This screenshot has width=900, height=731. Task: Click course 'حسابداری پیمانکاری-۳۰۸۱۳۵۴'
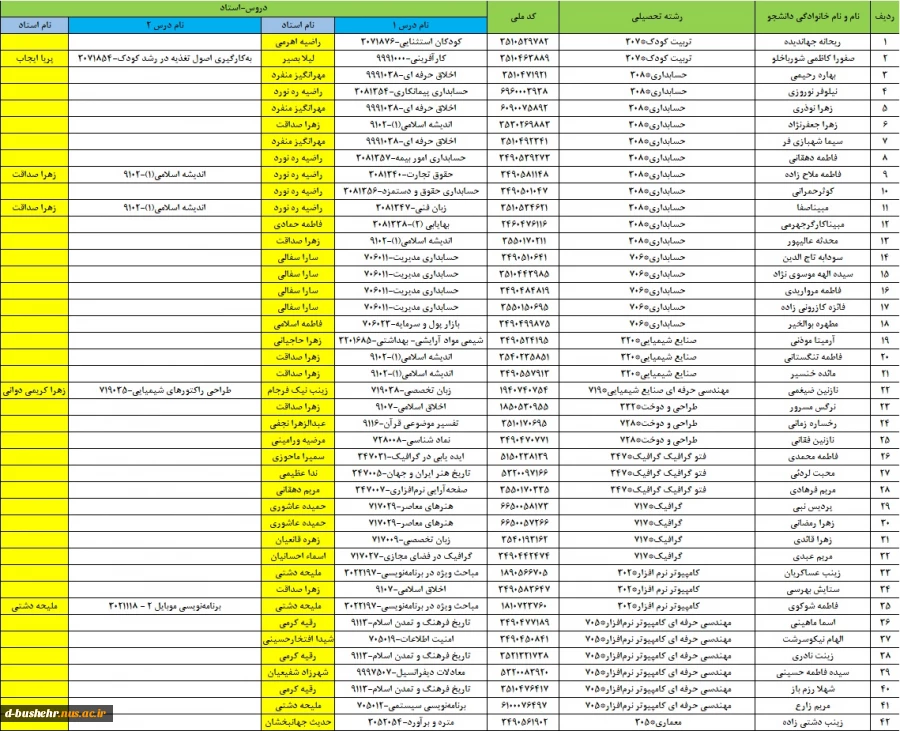(411, 92)
